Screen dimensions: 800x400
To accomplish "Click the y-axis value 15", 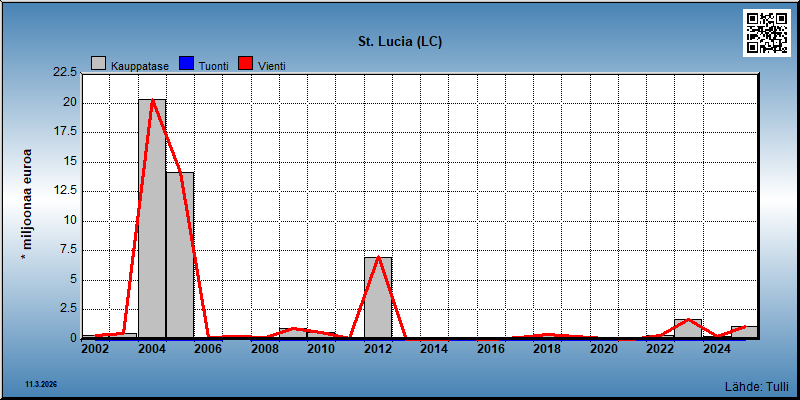I will 70,161.
